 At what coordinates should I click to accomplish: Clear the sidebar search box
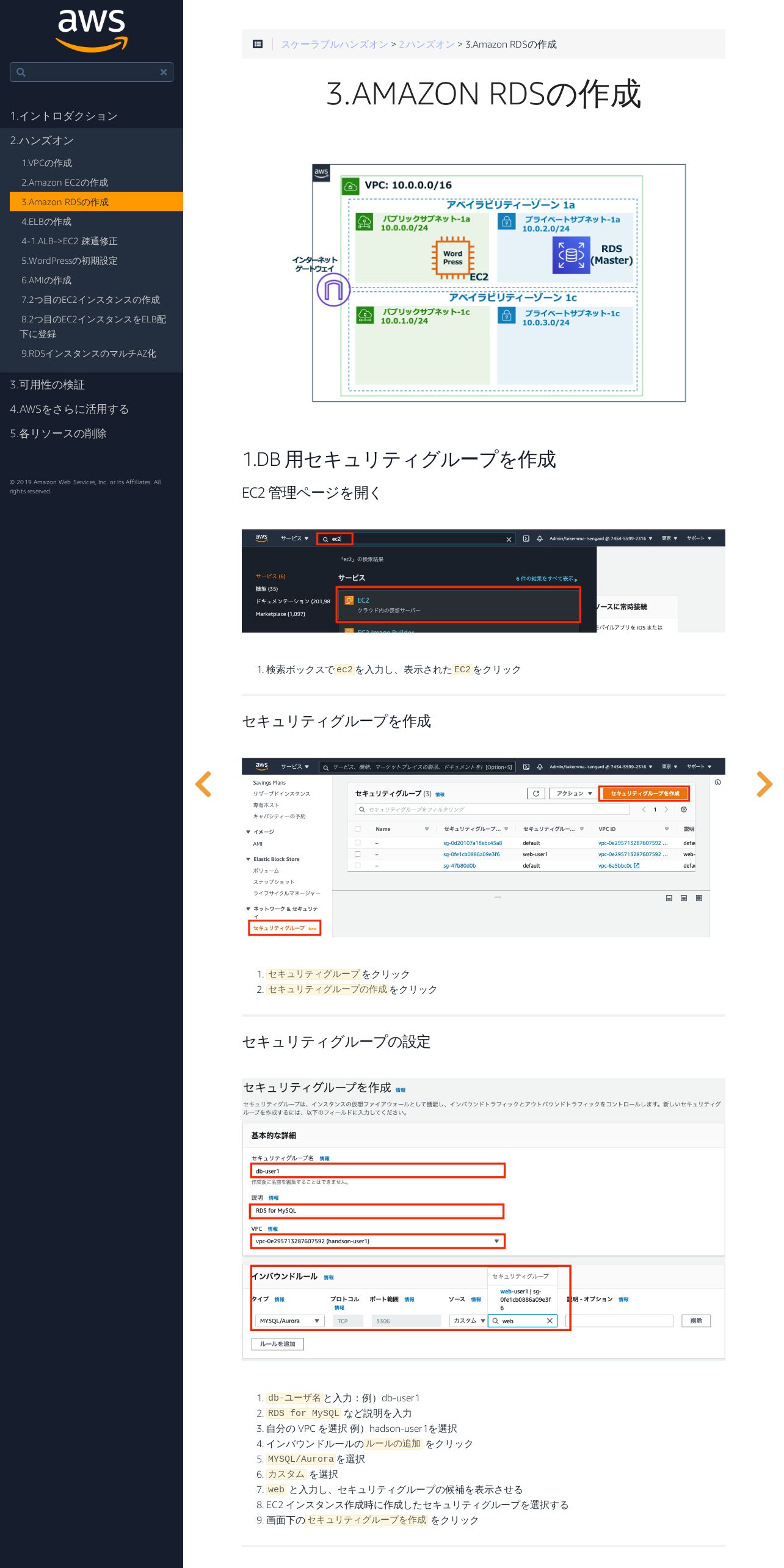coord(164,72)
